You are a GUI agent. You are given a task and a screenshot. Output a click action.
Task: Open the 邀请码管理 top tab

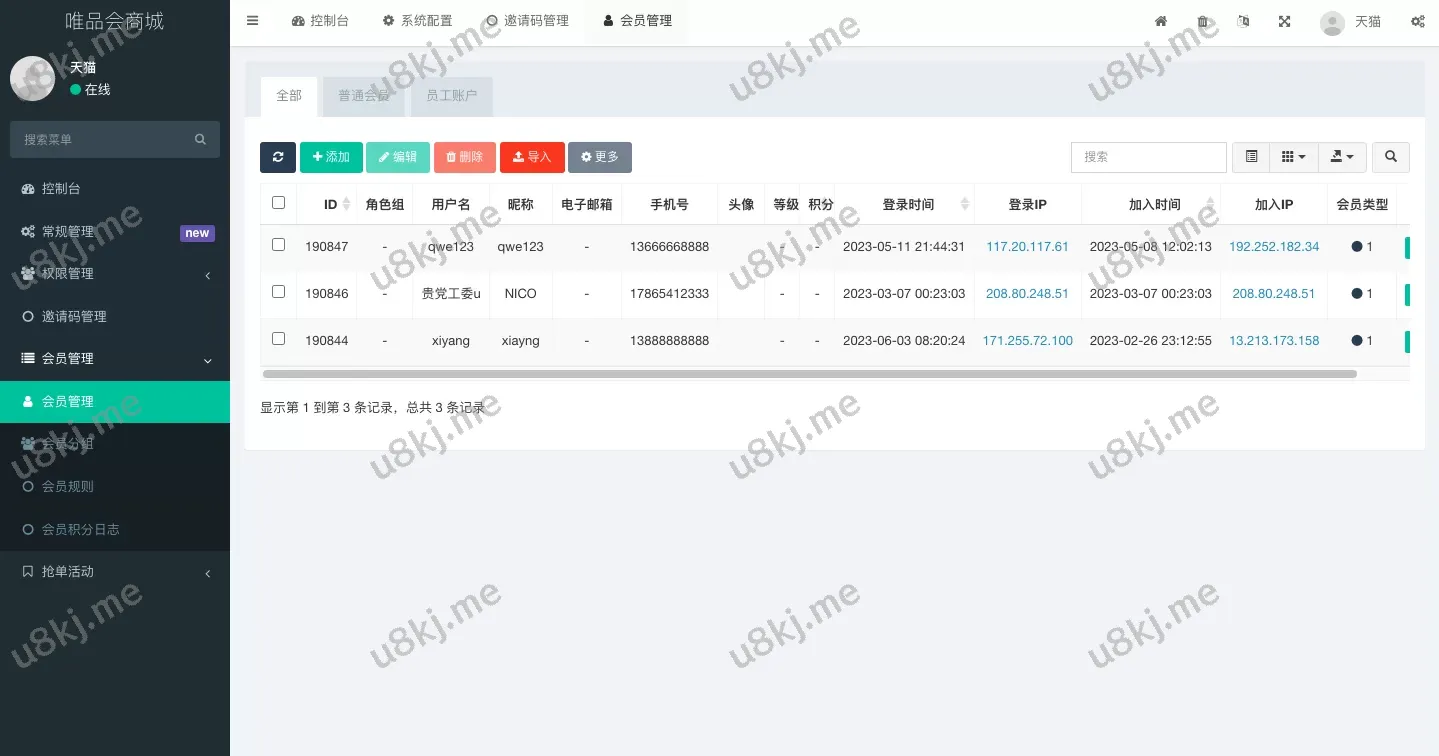point(527,21)
